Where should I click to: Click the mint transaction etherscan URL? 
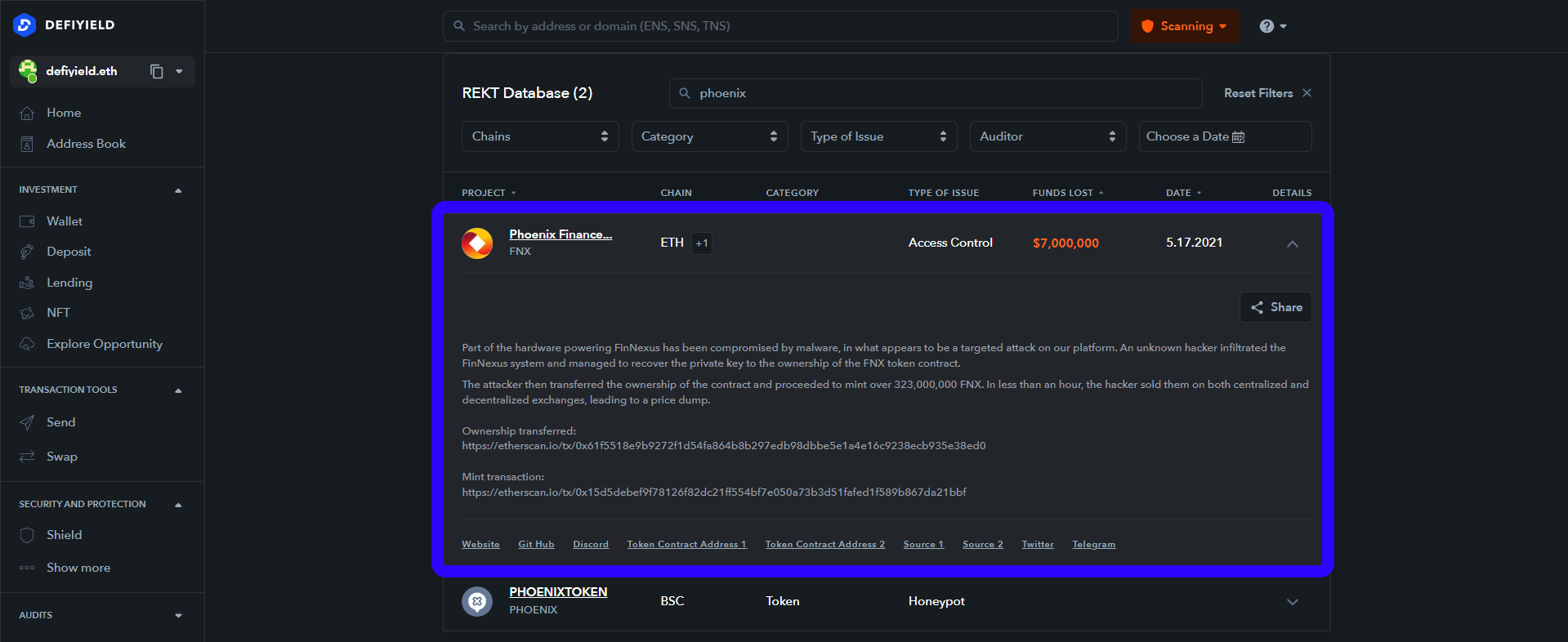pos(714,493)
